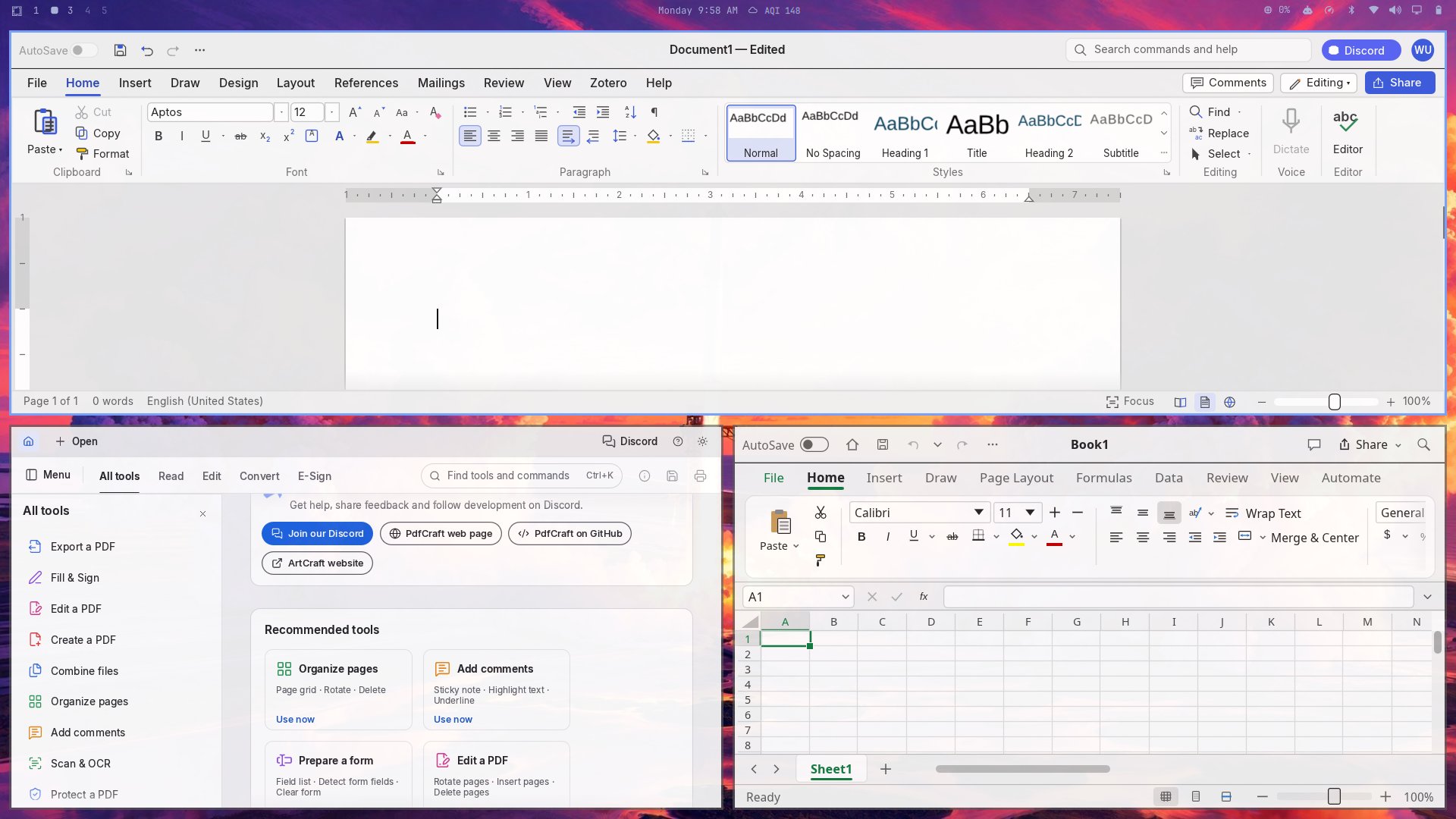Click the Save icon in the Word title bar

120,50
